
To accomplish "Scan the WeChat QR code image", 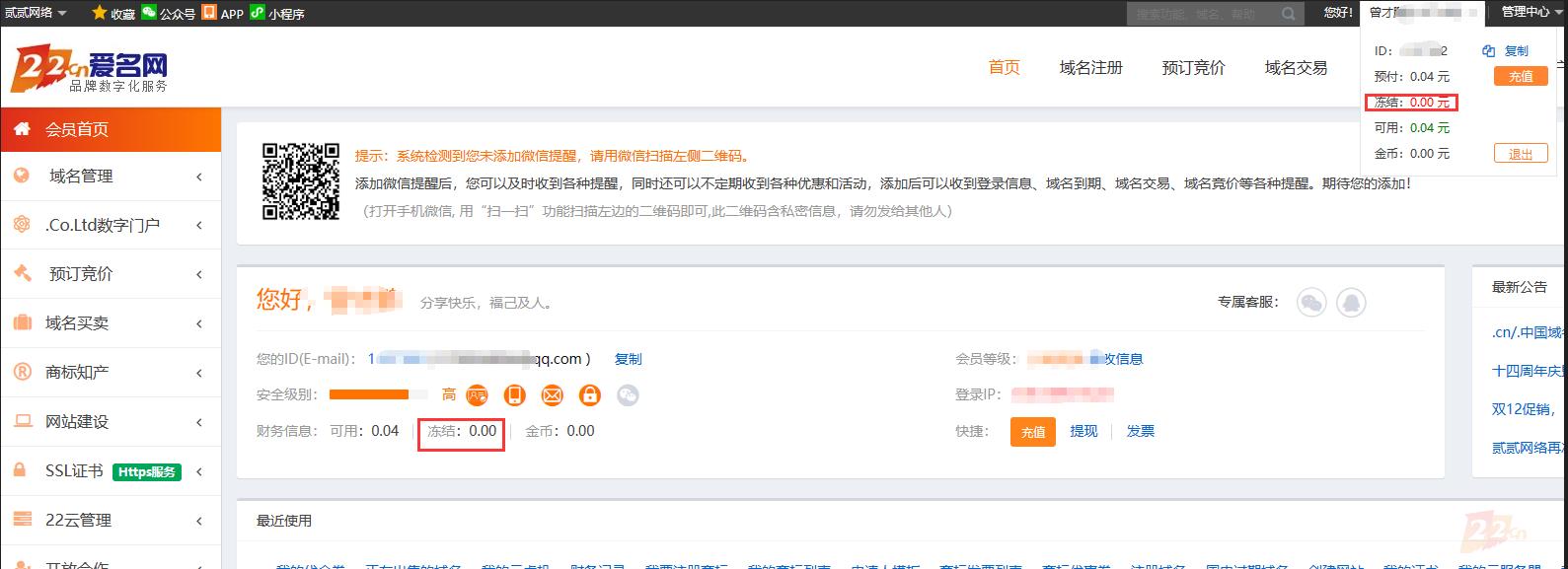I will [x=301, y=181].
